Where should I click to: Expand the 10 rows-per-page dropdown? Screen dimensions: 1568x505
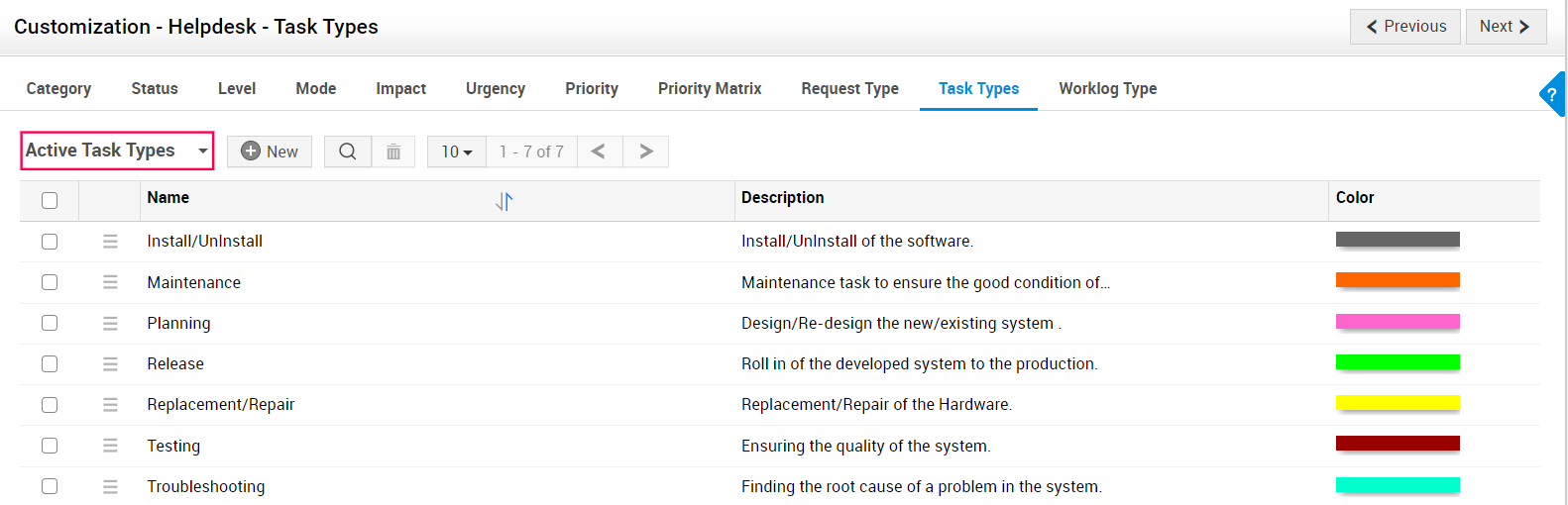[x=457, y=151]
